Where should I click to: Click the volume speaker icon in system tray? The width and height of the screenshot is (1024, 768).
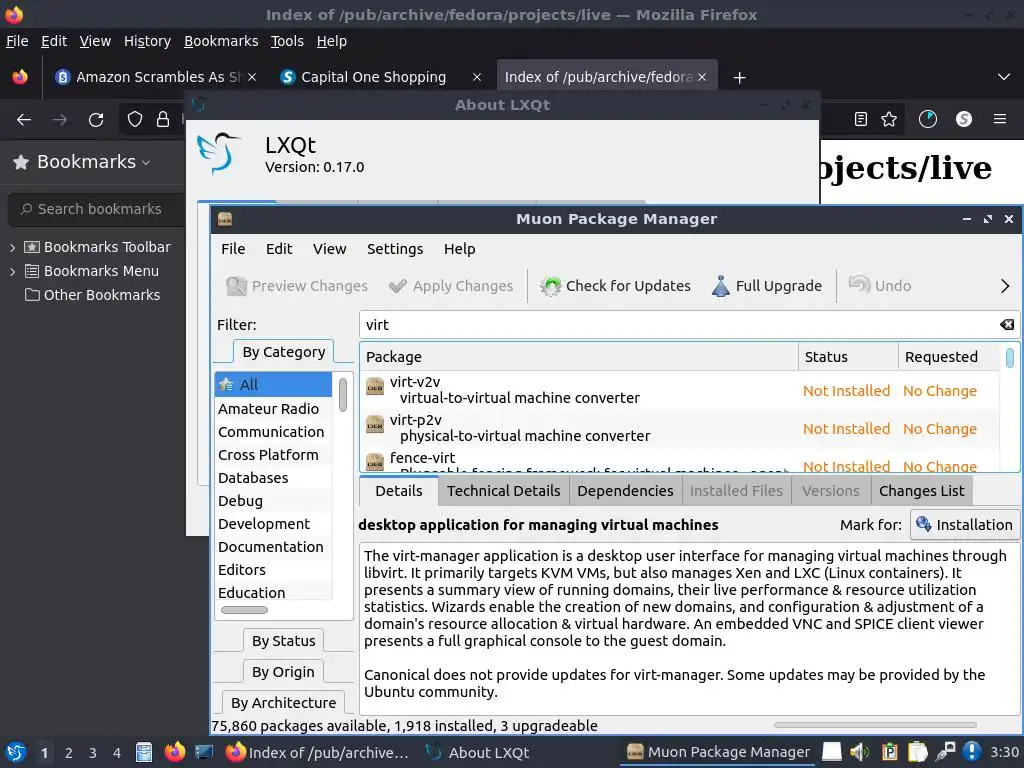tap(859, 752)
